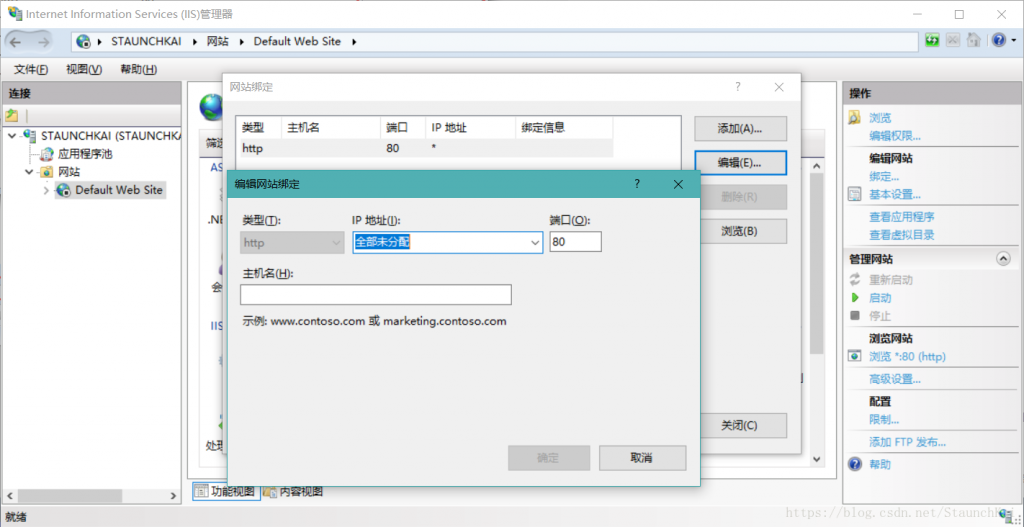This screenshot has width=1024, height=527.
Task: Click the green refresh icon in address bar
Action: (932, 41)
